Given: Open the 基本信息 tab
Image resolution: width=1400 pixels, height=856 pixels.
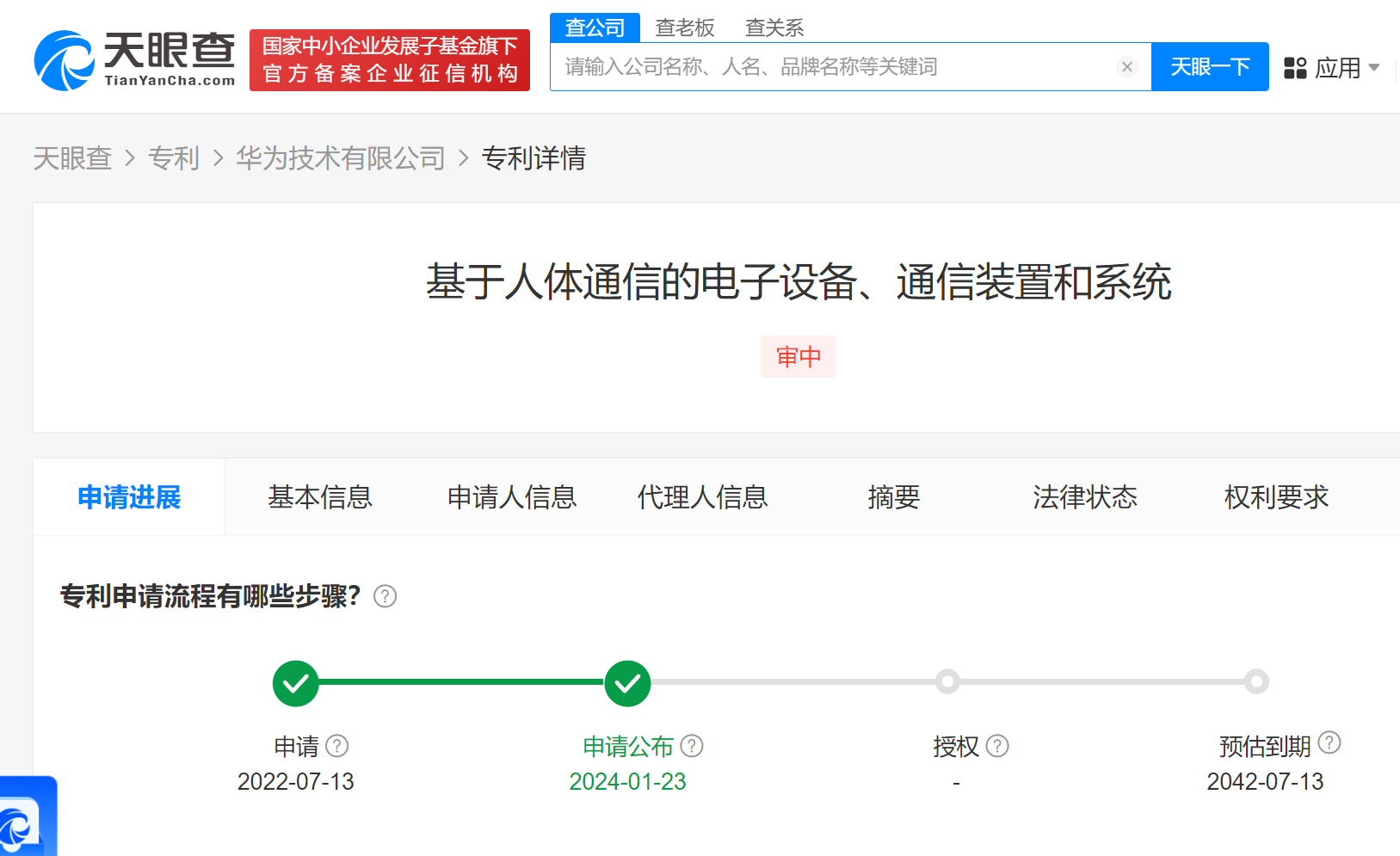Looking at the screenshot, I should click(x=320, y=497).
